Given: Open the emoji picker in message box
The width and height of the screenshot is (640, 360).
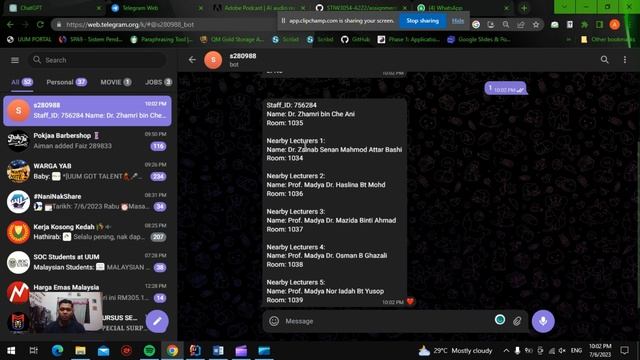Looking at the screenshot, I should pos(274,321).
